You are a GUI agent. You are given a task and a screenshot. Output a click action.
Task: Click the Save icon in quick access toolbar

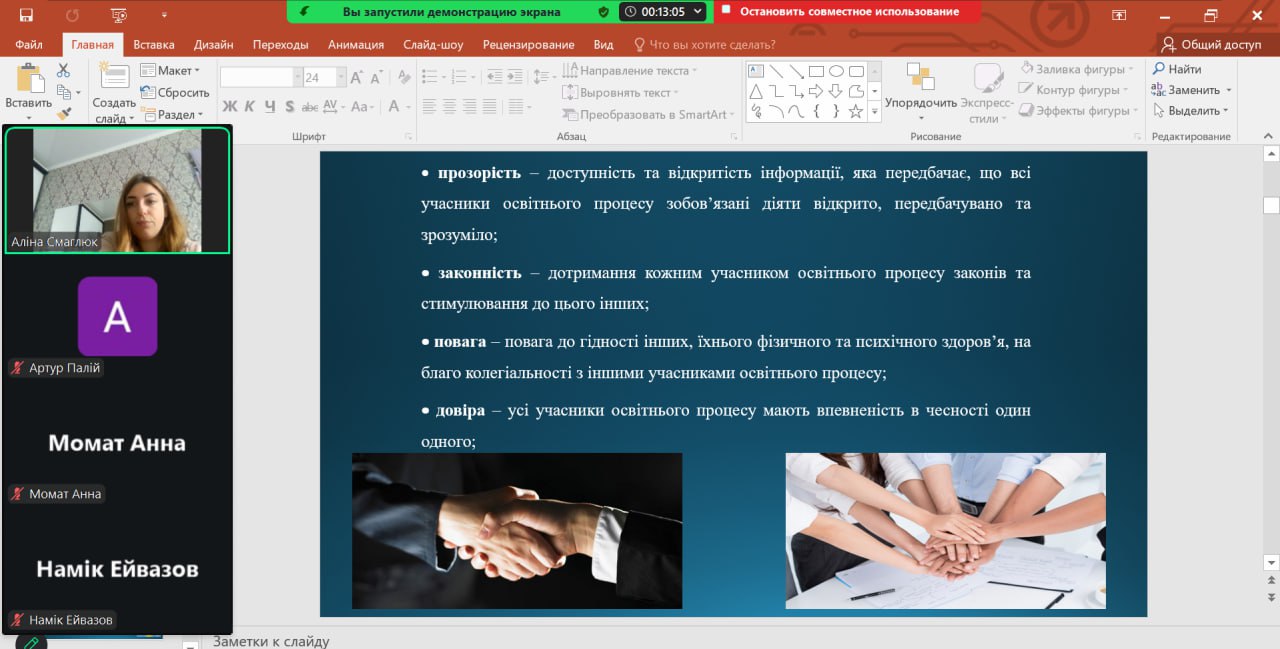25,15
